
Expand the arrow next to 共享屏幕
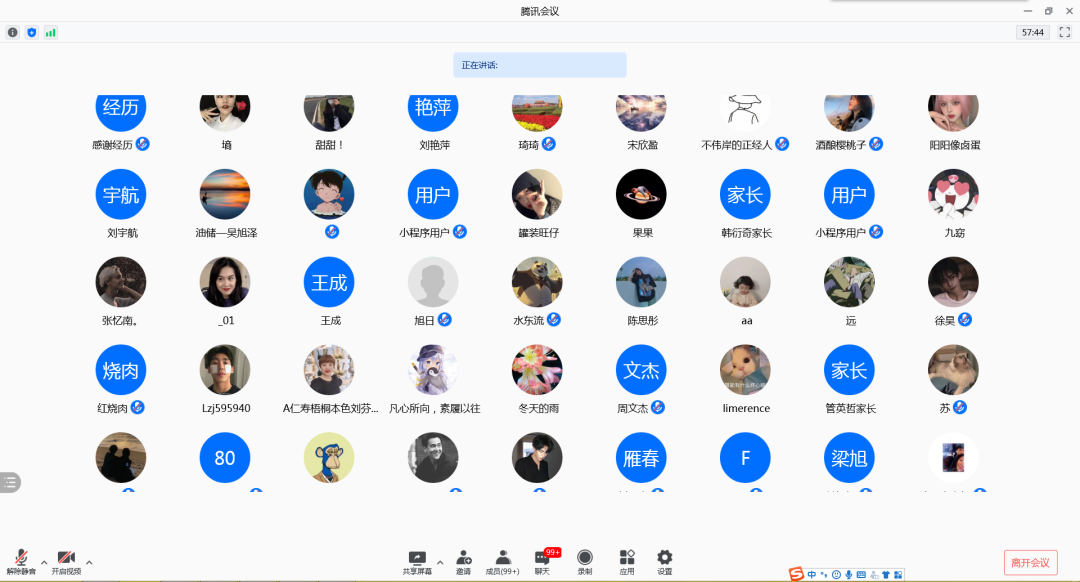coord(440,562)
